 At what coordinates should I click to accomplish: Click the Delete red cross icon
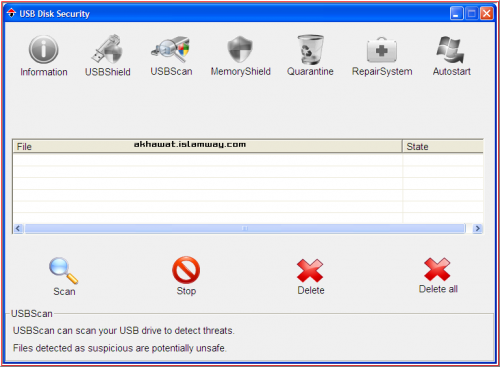310,271
